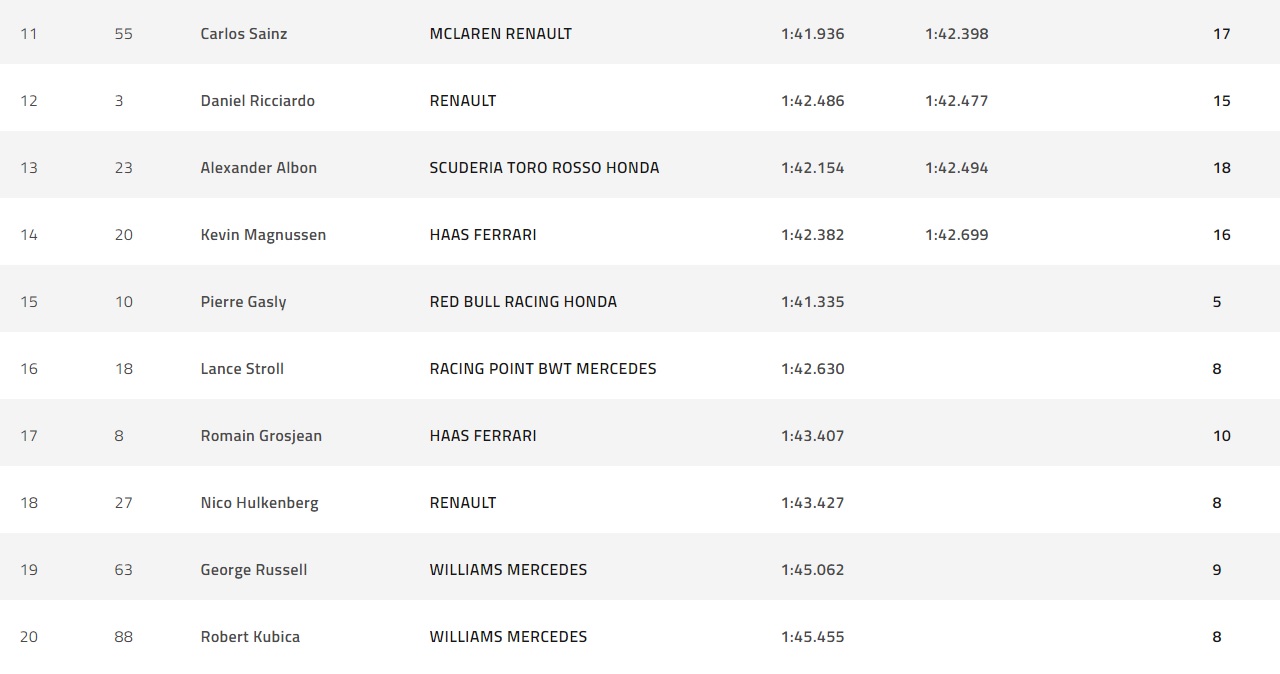Click George Russell's WILLIAMS MERCEDES team cell
1280x674 pixels.
tap(508, 570)
